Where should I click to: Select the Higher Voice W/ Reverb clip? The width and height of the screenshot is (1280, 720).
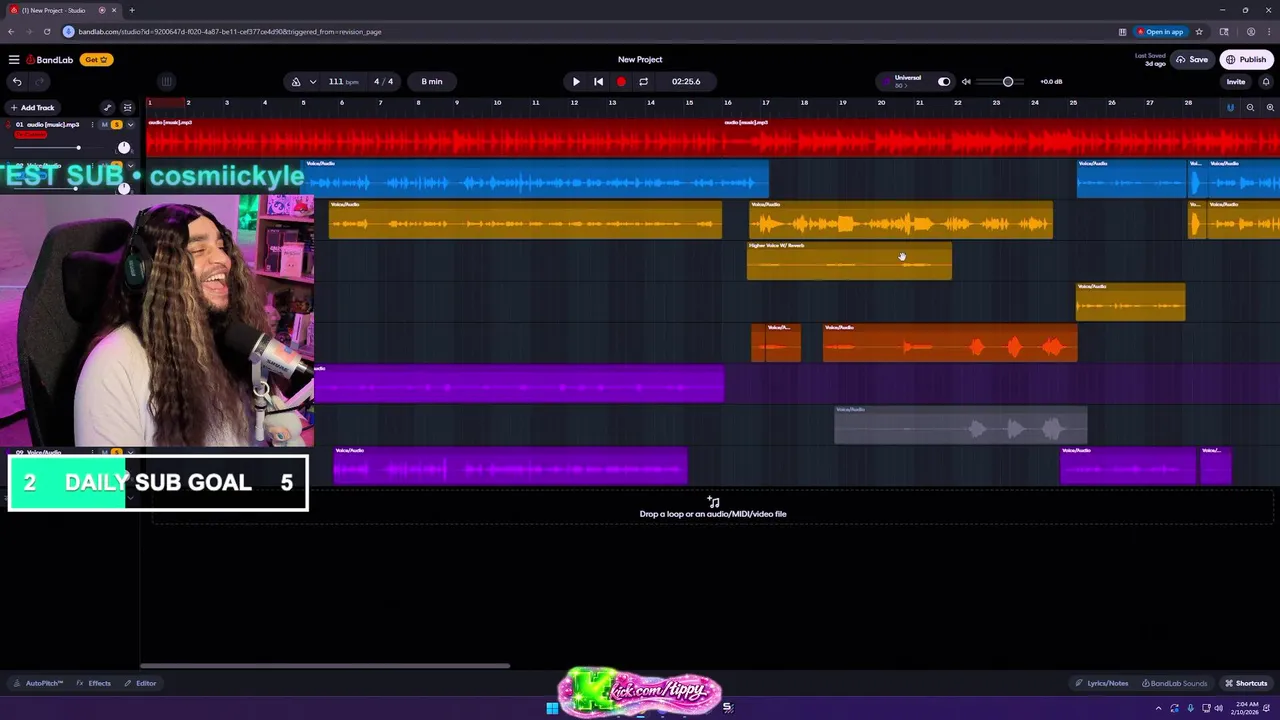click(849, 261)
